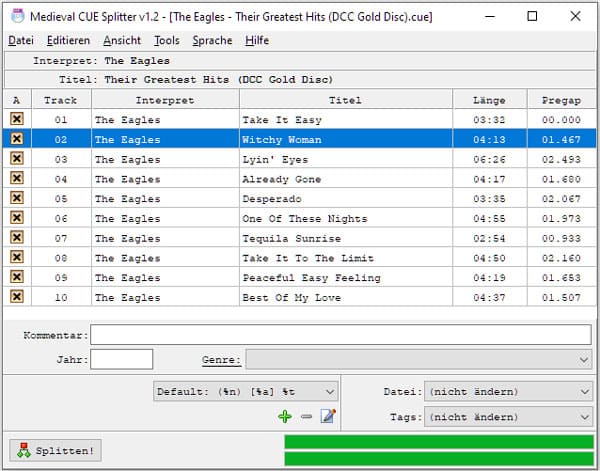Open the Sprache menu
The height and width of the screenshot is (471, 600).
tap(212, 40)
